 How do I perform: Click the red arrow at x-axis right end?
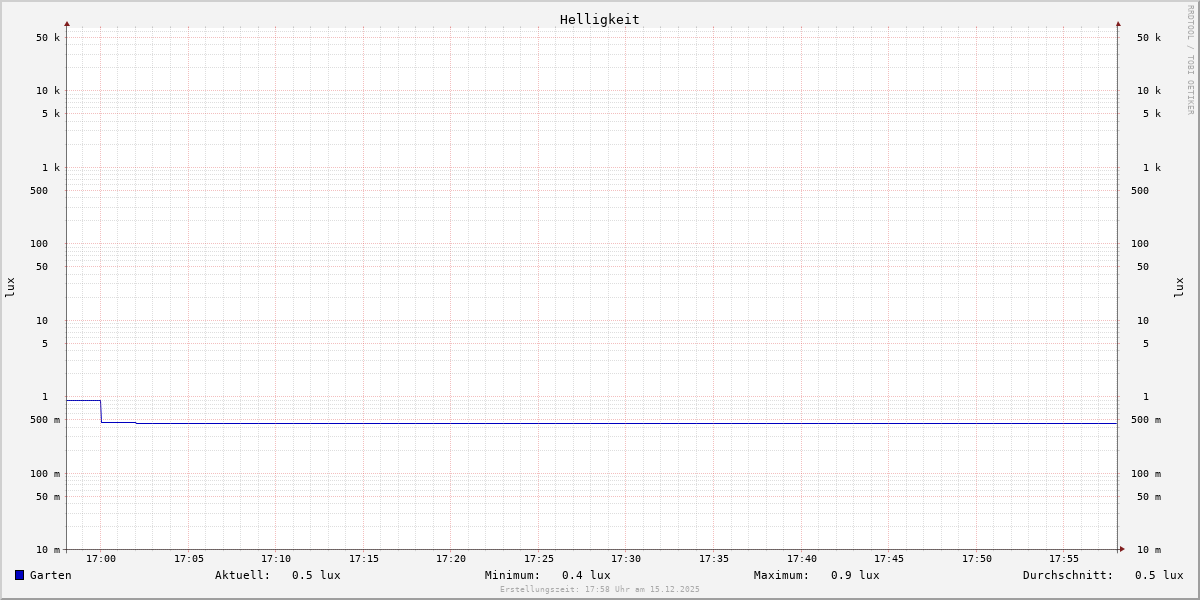pos(1122,549)
